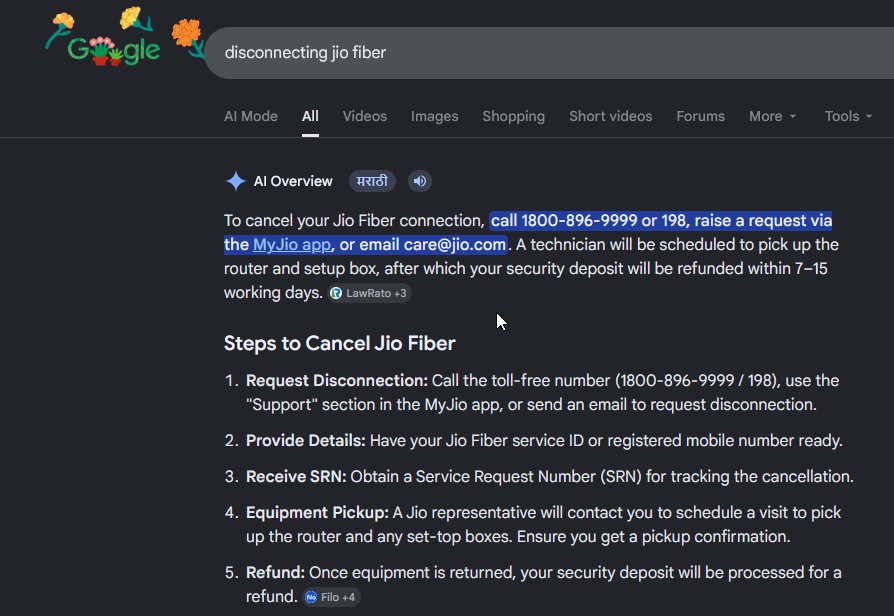The image size is (894, 616).
Task: Open the Forums tab
Action: coord(701,116)
